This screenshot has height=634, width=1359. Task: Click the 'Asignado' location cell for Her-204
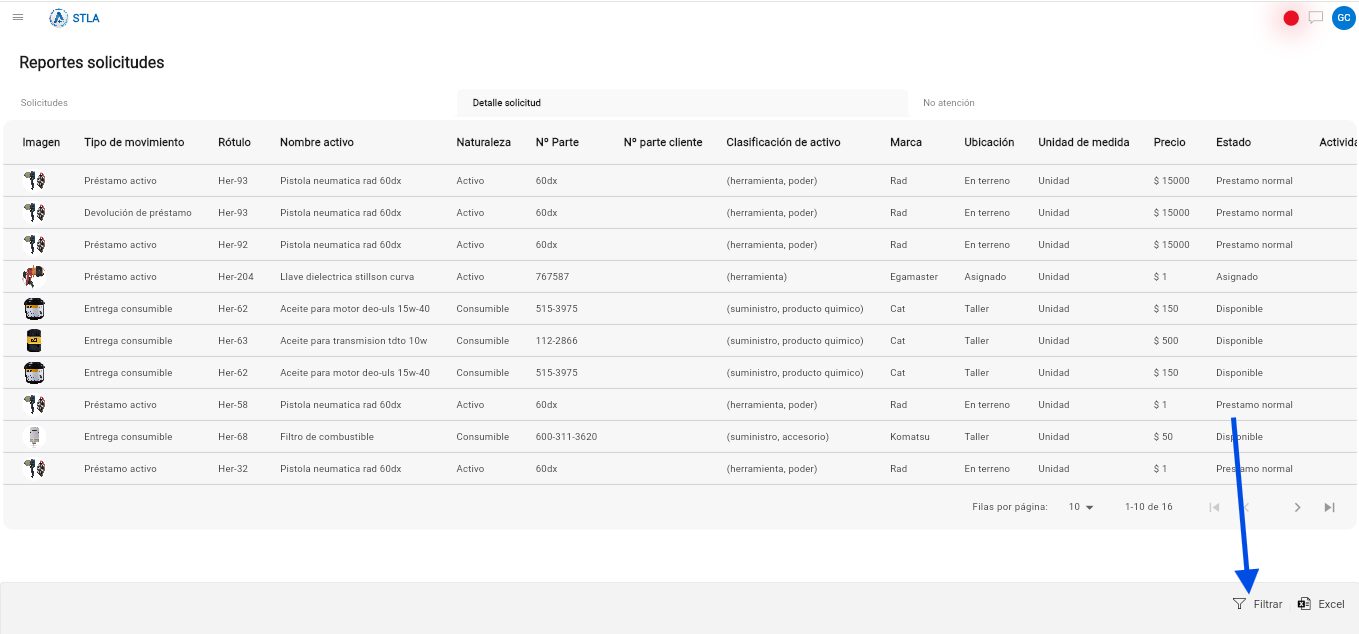point(985,277)
